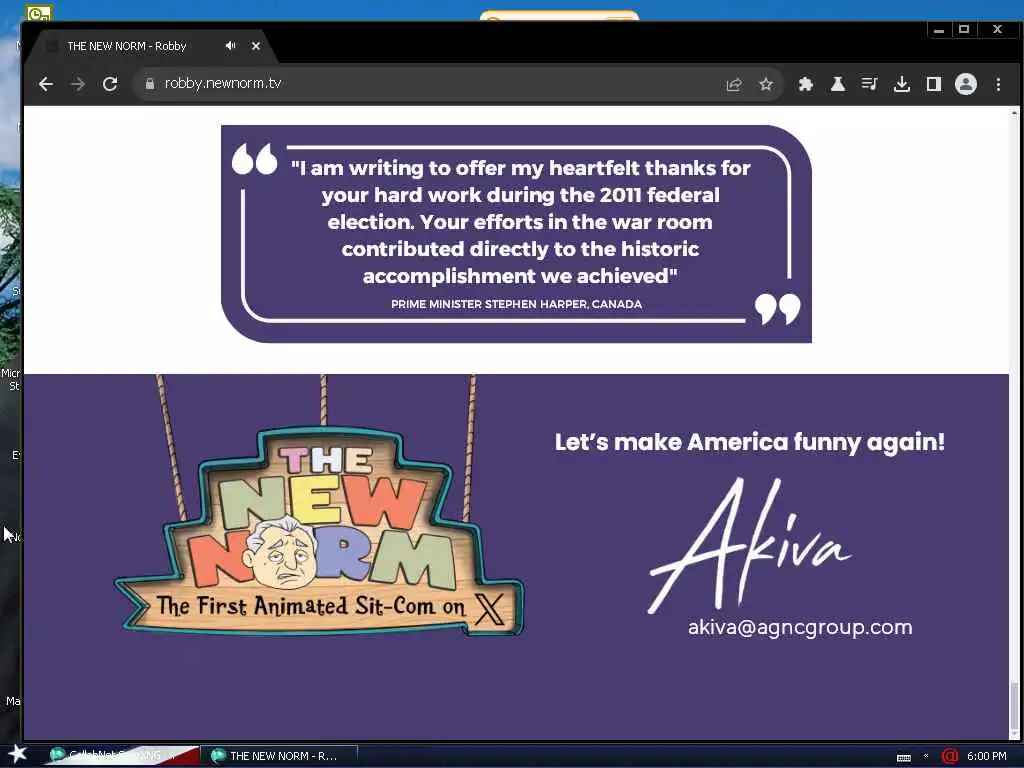
Task: Open Chrome Labs flask icon
Action: [x=838, y=84]
